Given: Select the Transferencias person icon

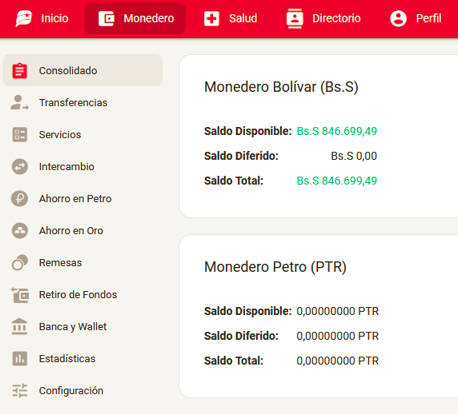Looking at the screenshot, I should click(20, 103).
